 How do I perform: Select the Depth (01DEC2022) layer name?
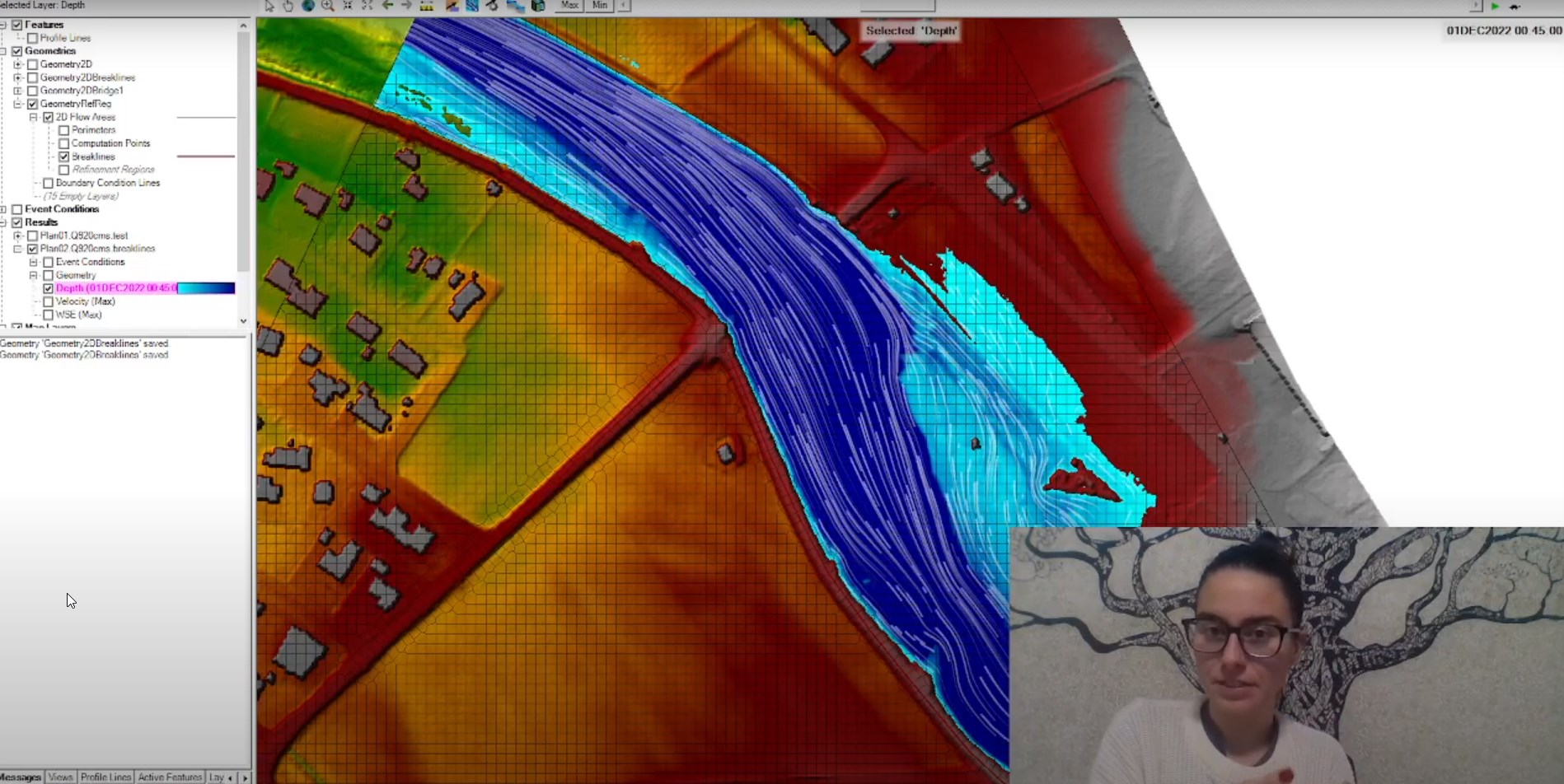pyautogui.click(x=116, y=288)
